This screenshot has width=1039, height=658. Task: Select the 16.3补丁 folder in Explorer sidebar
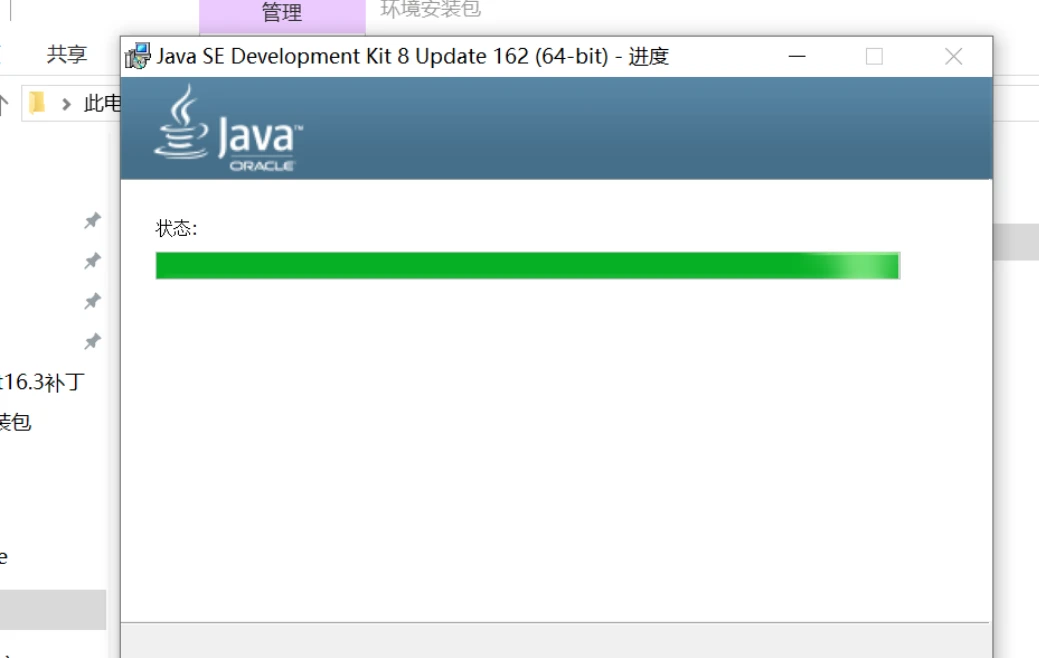[42, 382]
